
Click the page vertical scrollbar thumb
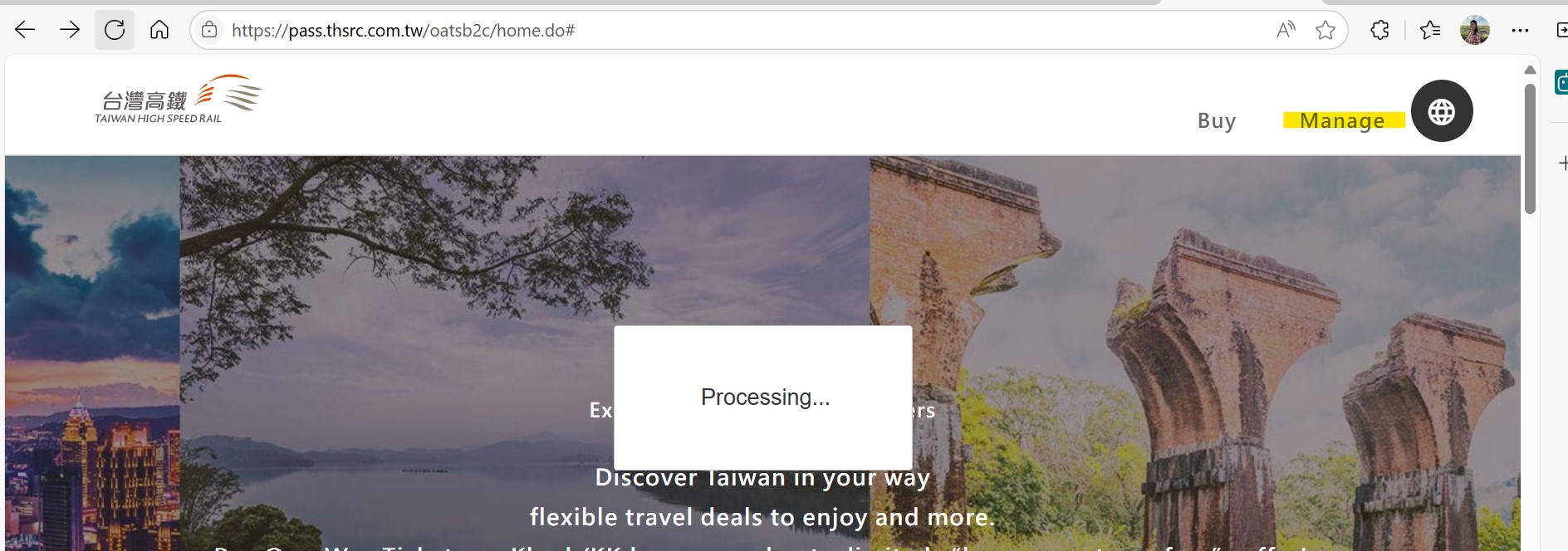point(1530,149)
